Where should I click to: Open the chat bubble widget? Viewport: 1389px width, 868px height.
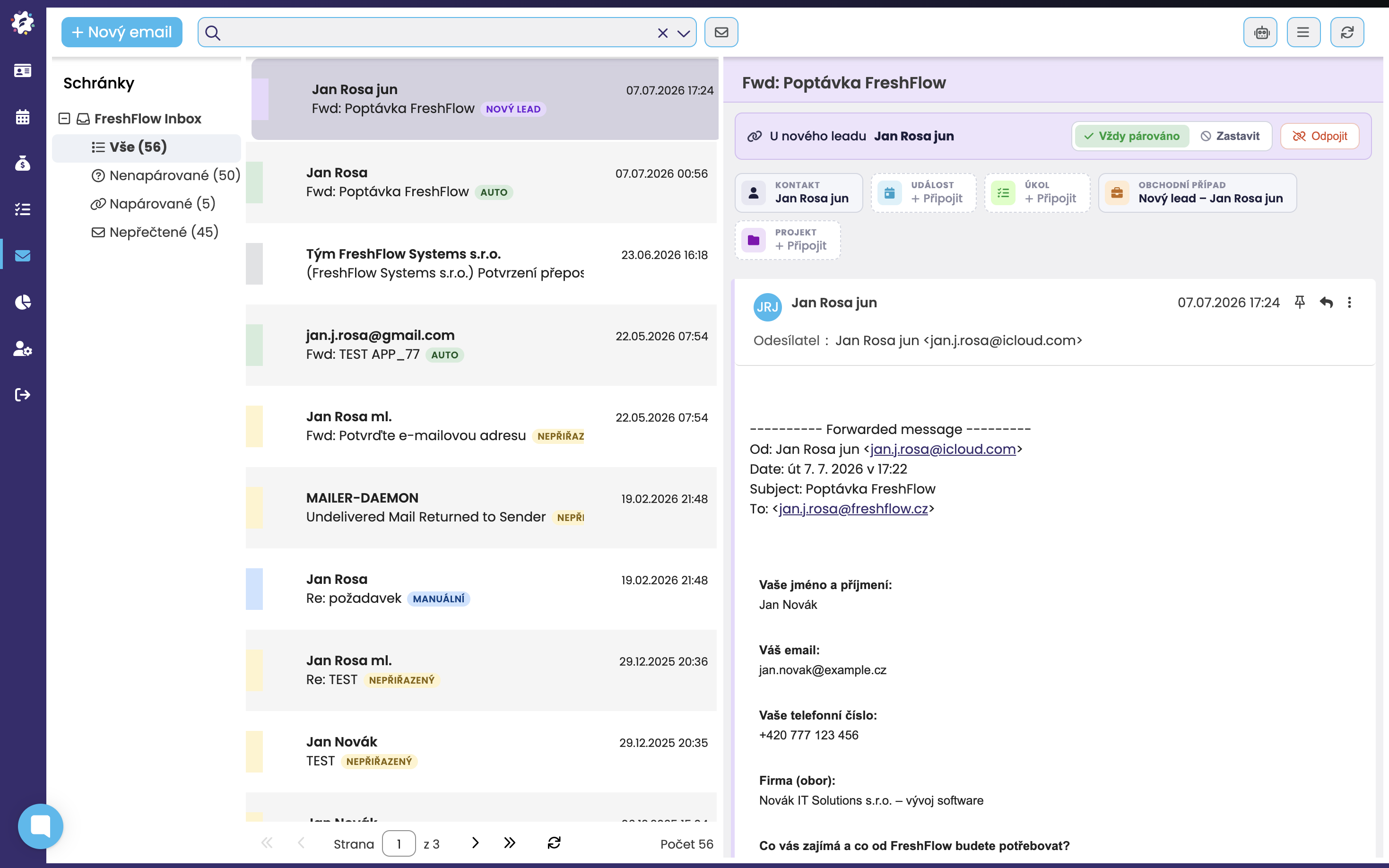tap(41, 826)
